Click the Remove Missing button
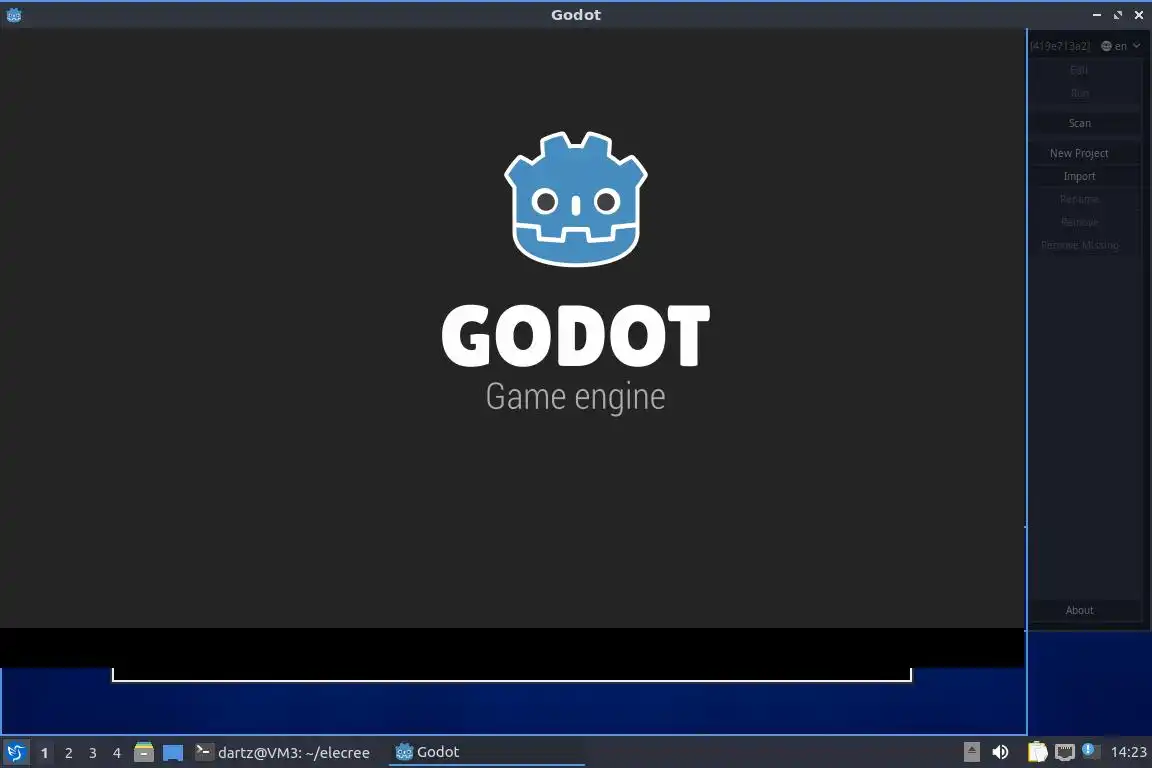Viewport: 1152px width, 768px height. click(1079, 245)
